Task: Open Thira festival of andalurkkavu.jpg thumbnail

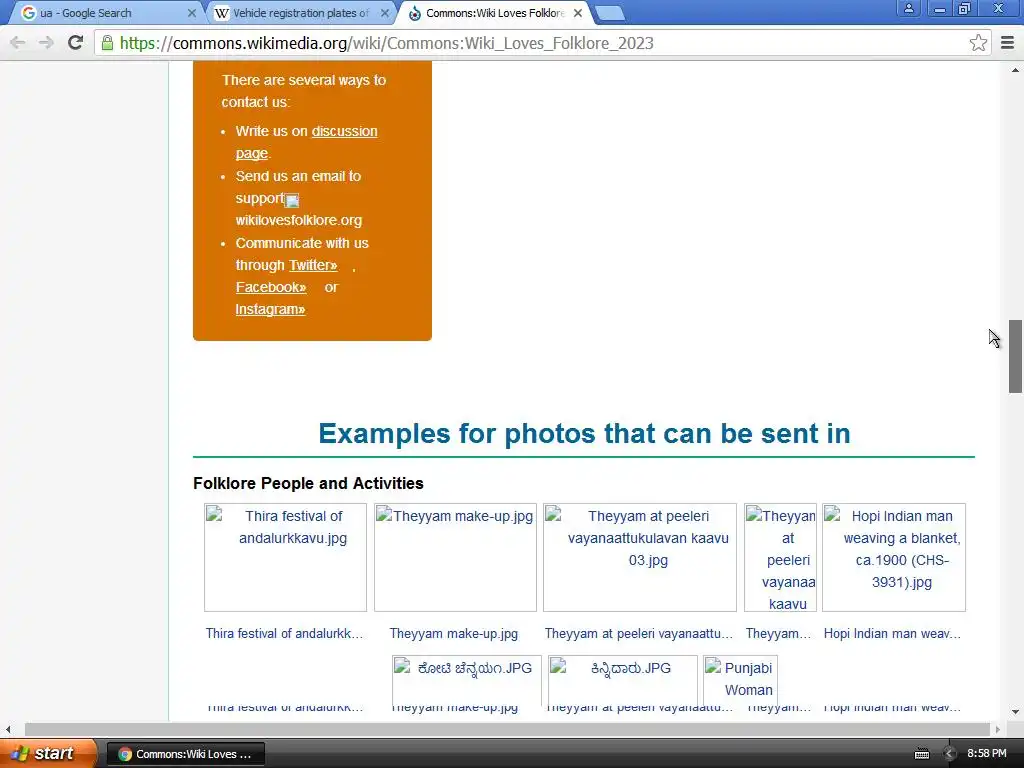Action: (285, 557)
